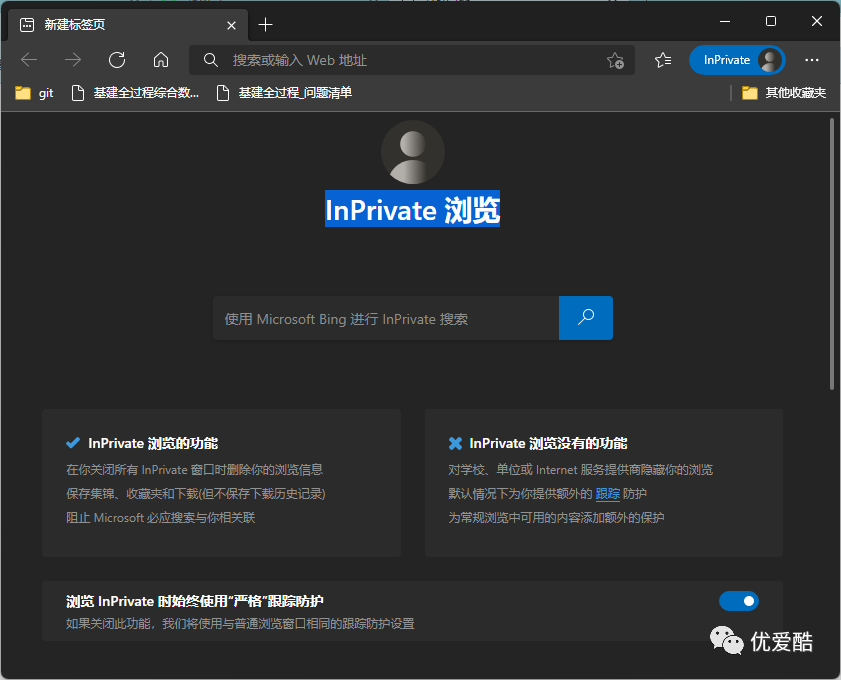Click the InPrivate 浏览没有的功能 heading

click(548, 444)
